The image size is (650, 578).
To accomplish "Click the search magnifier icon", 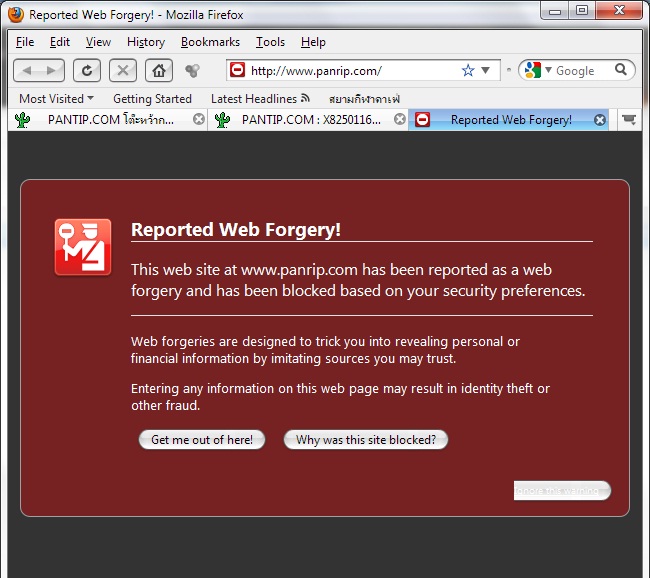I will coord(621,70).
